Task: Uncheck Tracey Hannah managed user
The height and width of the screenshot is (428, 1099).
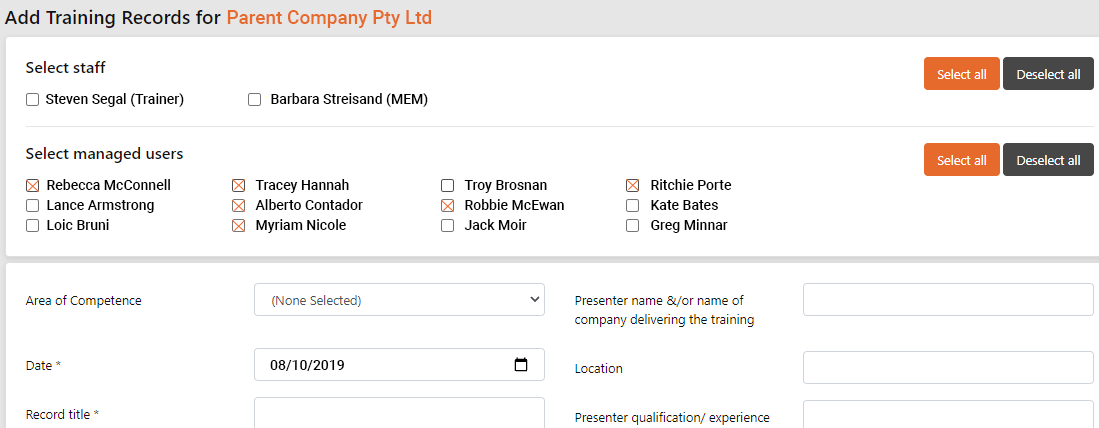Action: 238,186
